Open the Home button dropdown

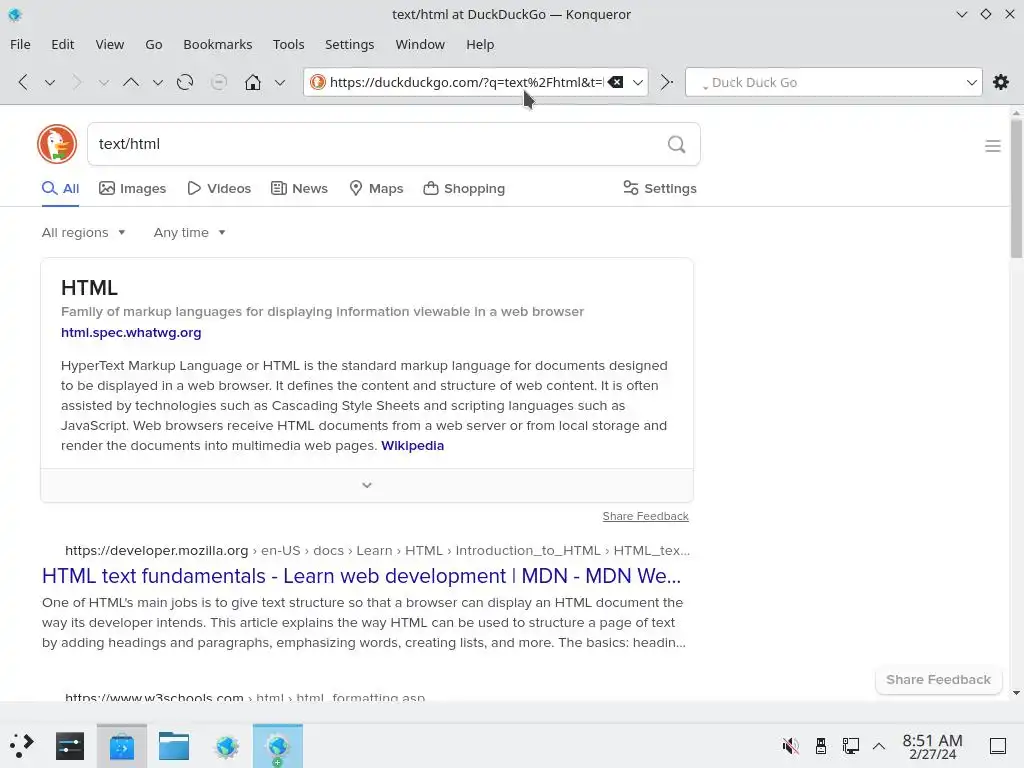[x=280, y=83]
